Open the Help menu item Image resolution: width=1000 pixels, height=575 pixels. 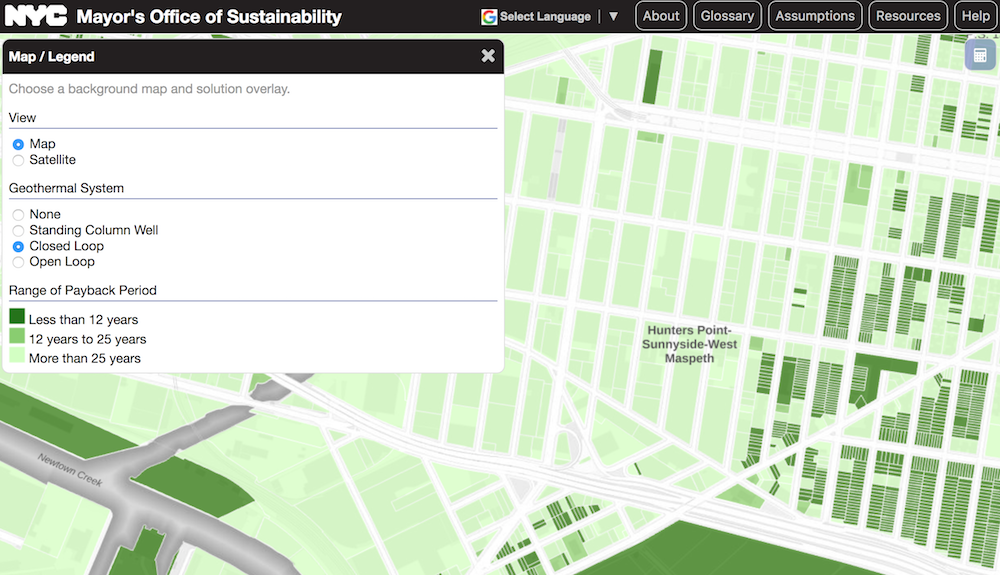pyautogui.click(x=976, y=16)
